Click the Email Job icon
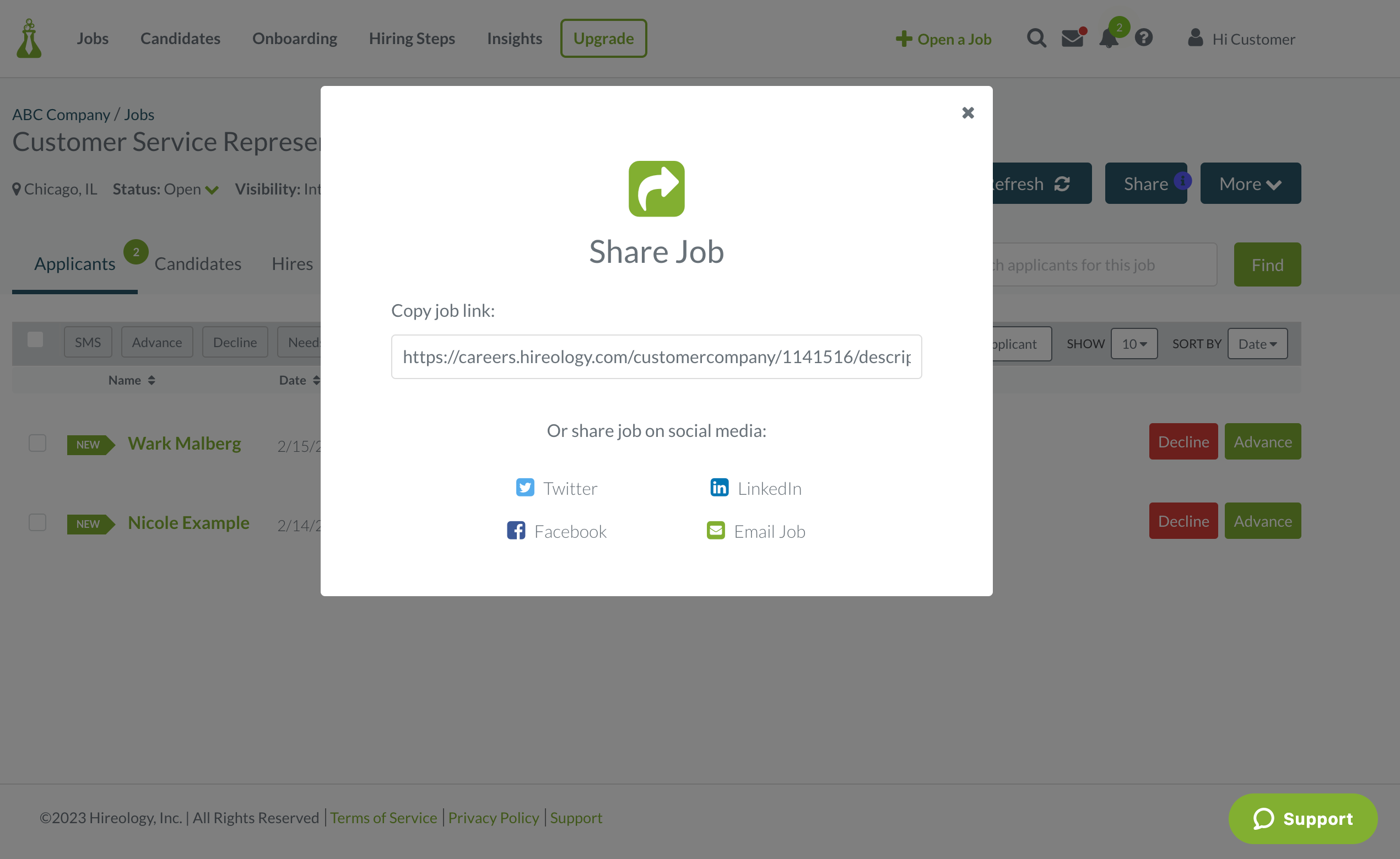The height and width of the screenshot is (859, 1400). point(715,530)
